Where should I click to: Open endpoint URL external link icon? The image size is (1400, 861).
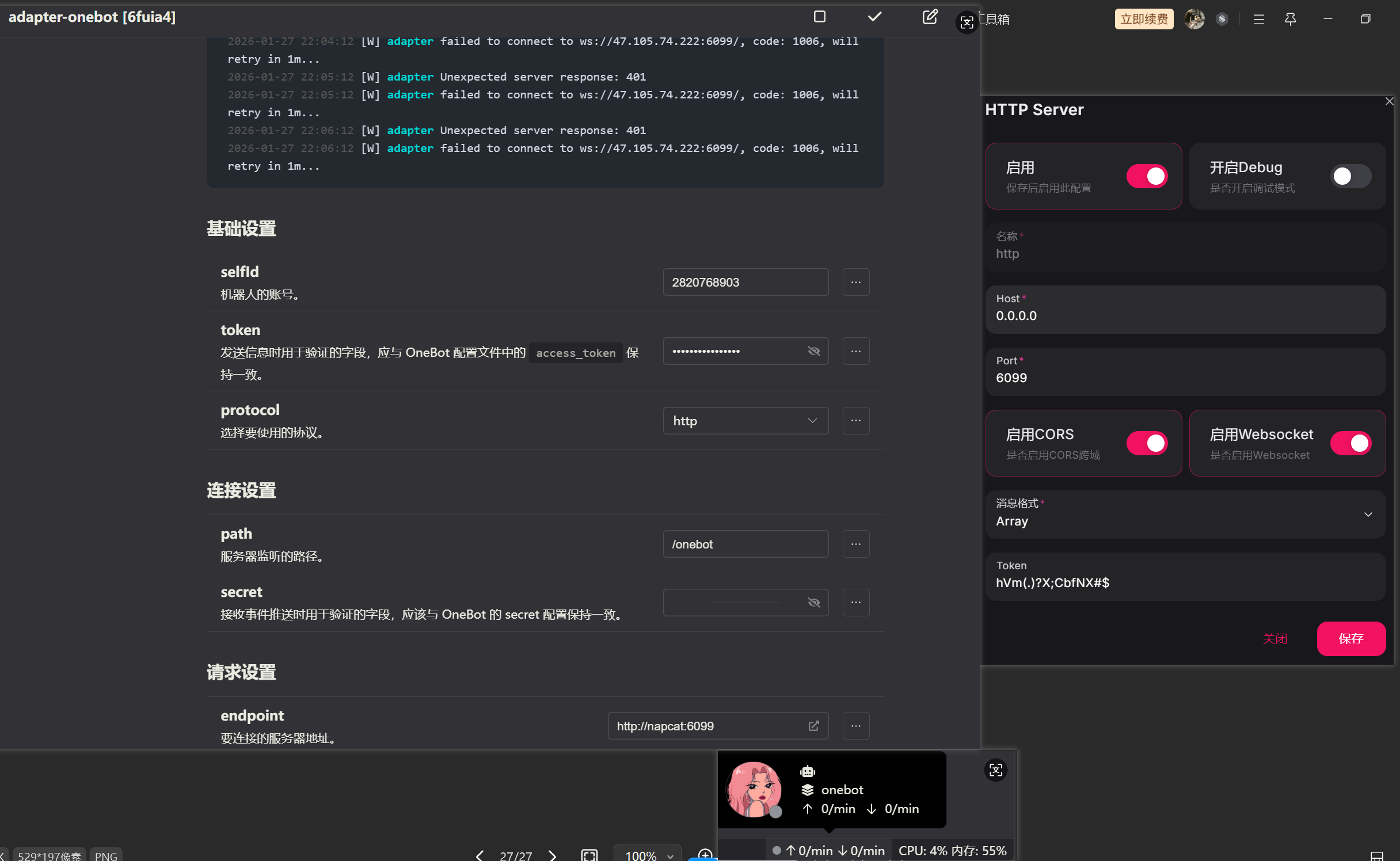[813, 726]
